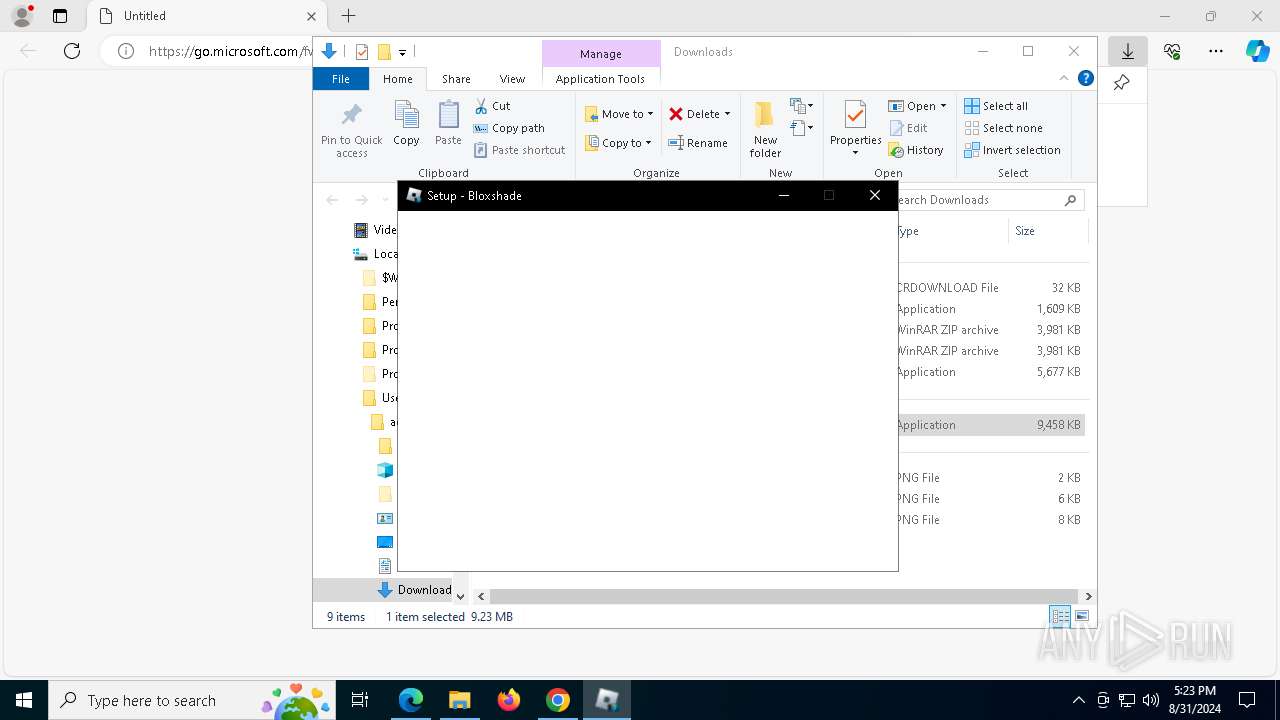The height and width of the screenshot is (720, 1280).
Task: Open the Copy to dropdown
Action: point(618,143)
